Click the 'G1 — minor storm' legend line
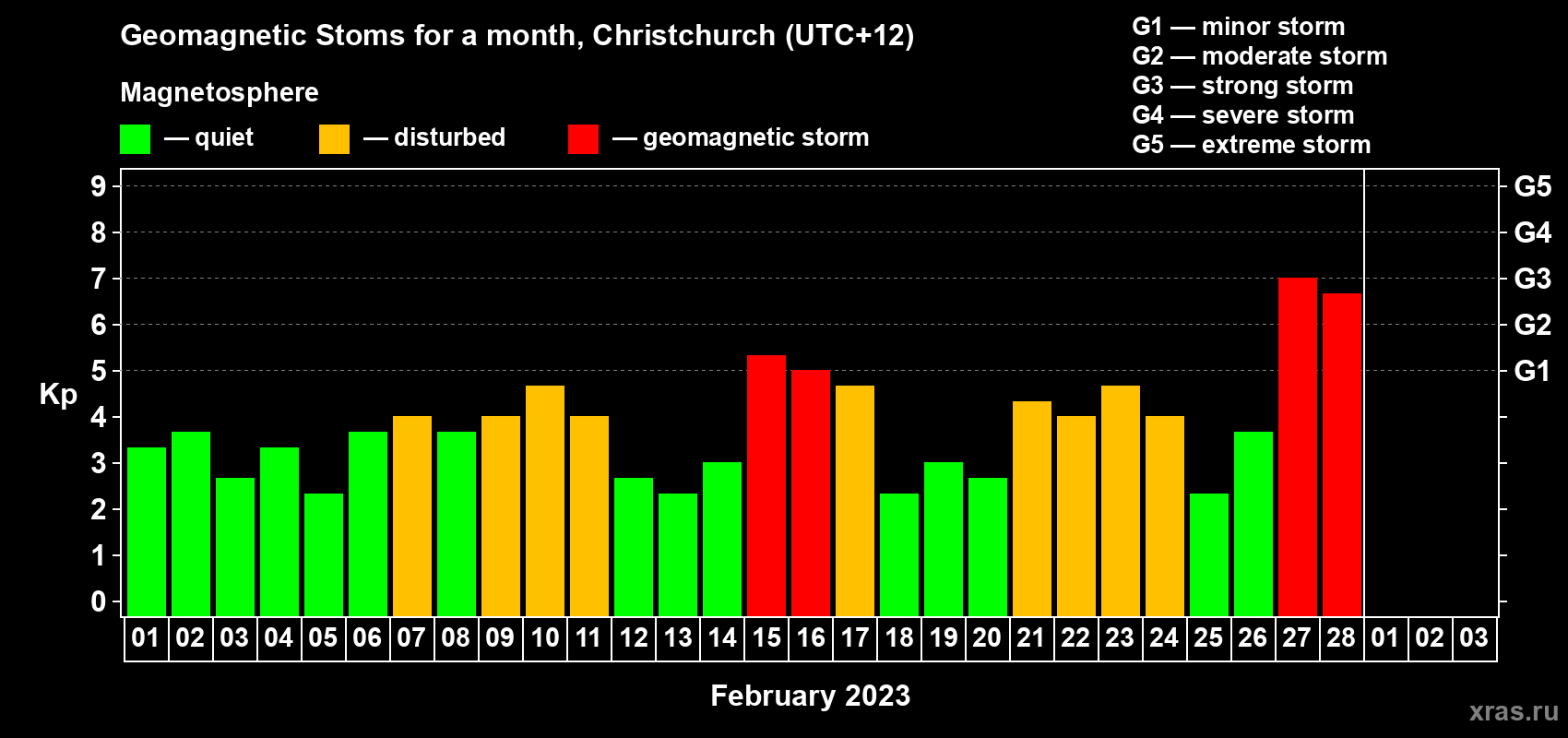This screenshot has height=738, width=1568. pos(1239,27)
